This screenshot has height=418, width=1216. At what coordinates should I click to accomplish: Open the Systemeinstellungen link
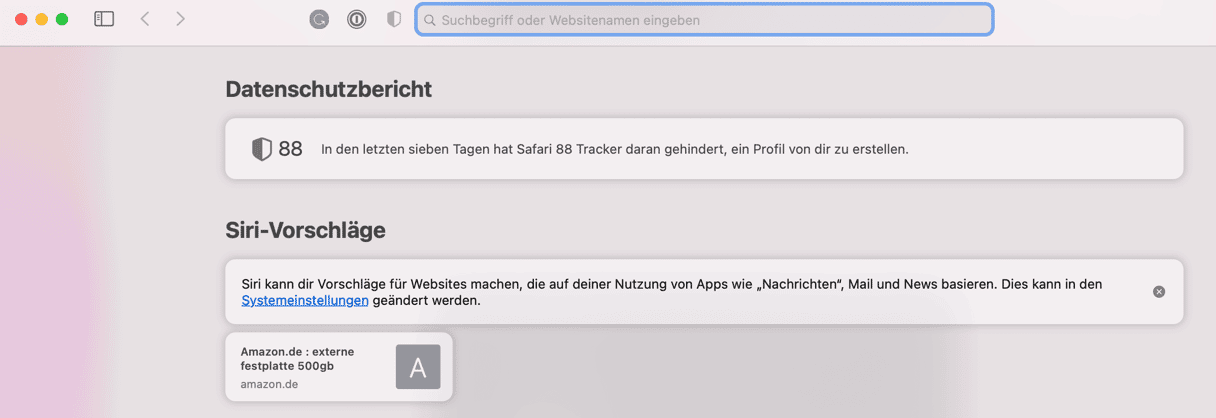pyautogui.click(x=305, y=300)
